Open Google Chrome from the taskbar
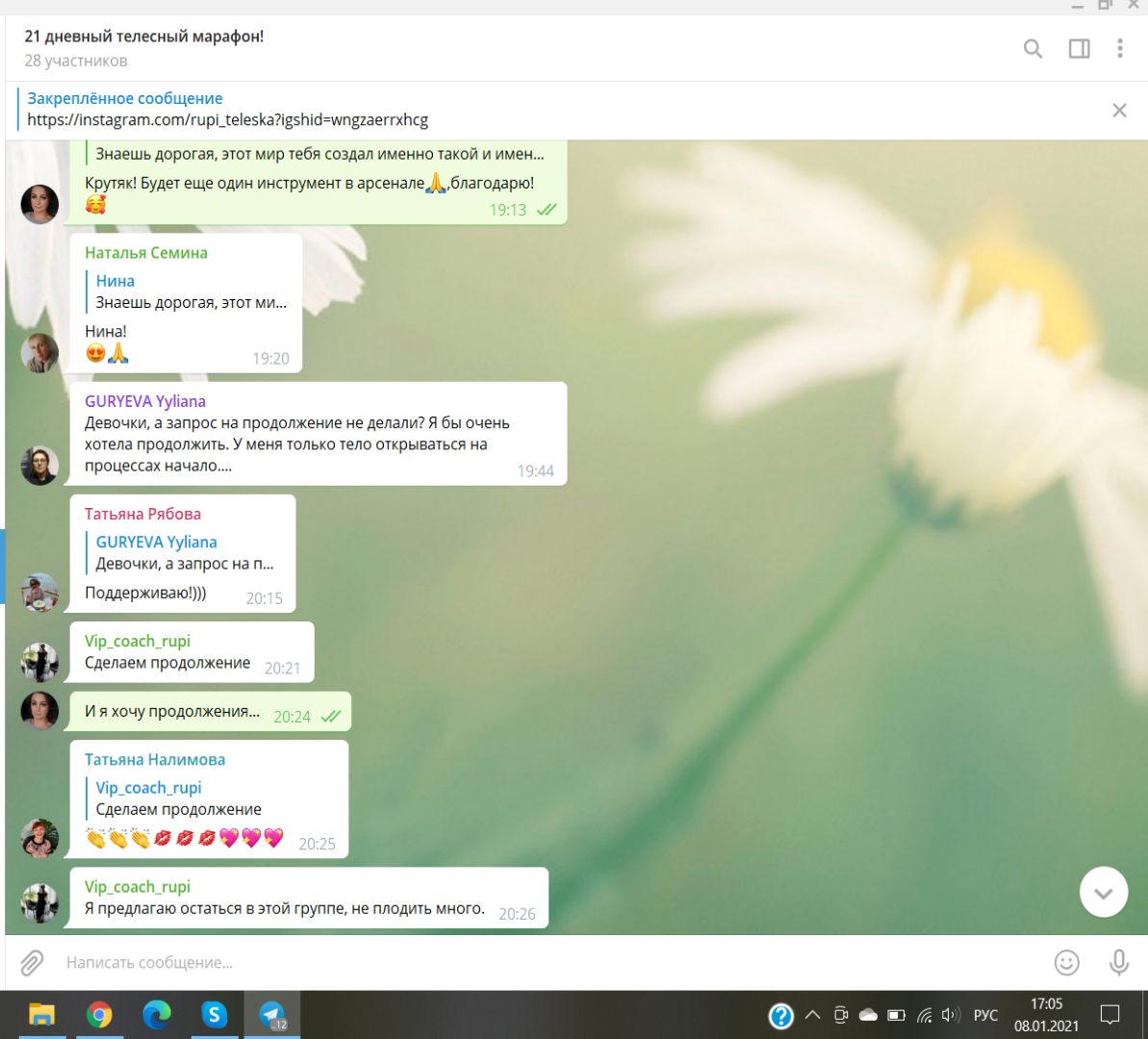The width and height of the screenshot is (1148, 1039). coord(99,1015)
